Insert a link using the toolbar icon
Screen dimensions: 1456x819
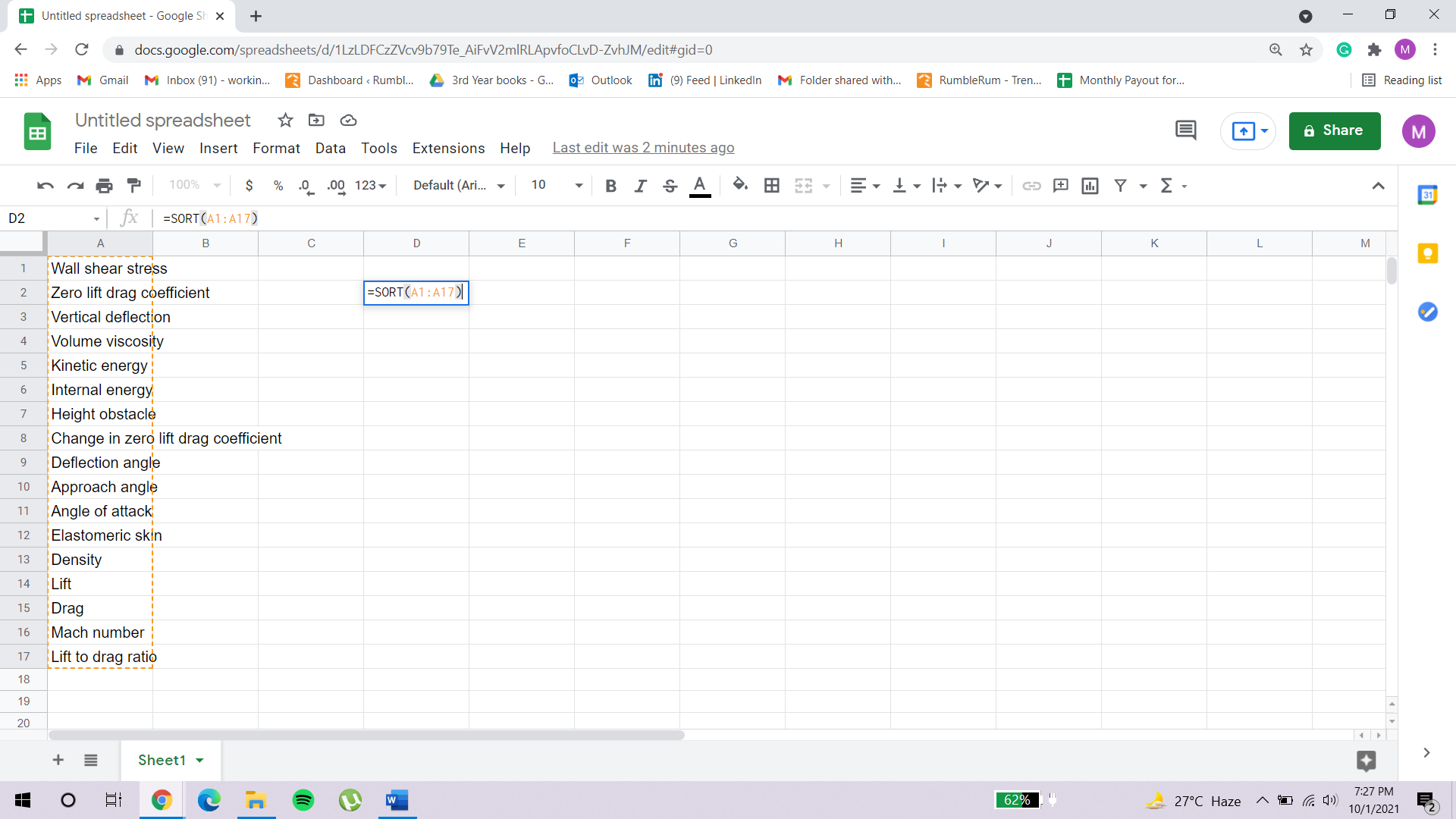(x=1032, y=185)
